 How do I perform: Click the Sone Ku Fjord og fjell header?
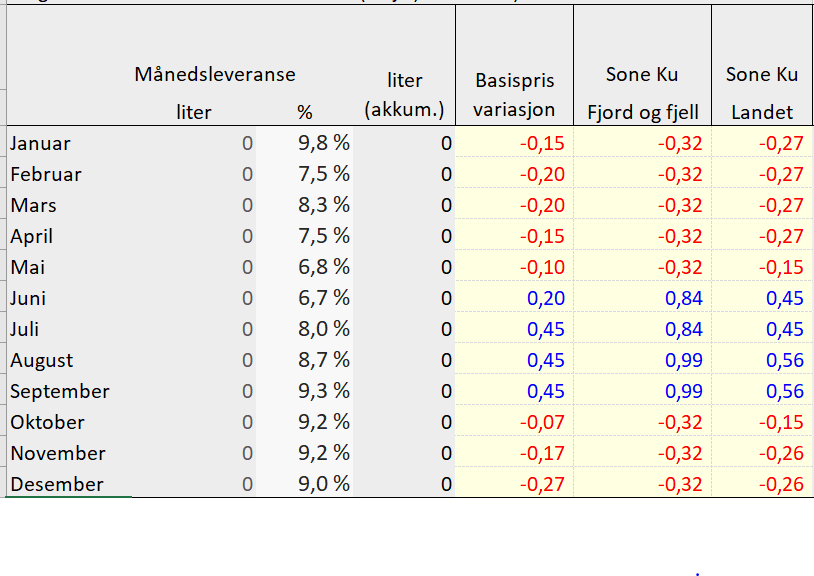[x=642, y=93]
